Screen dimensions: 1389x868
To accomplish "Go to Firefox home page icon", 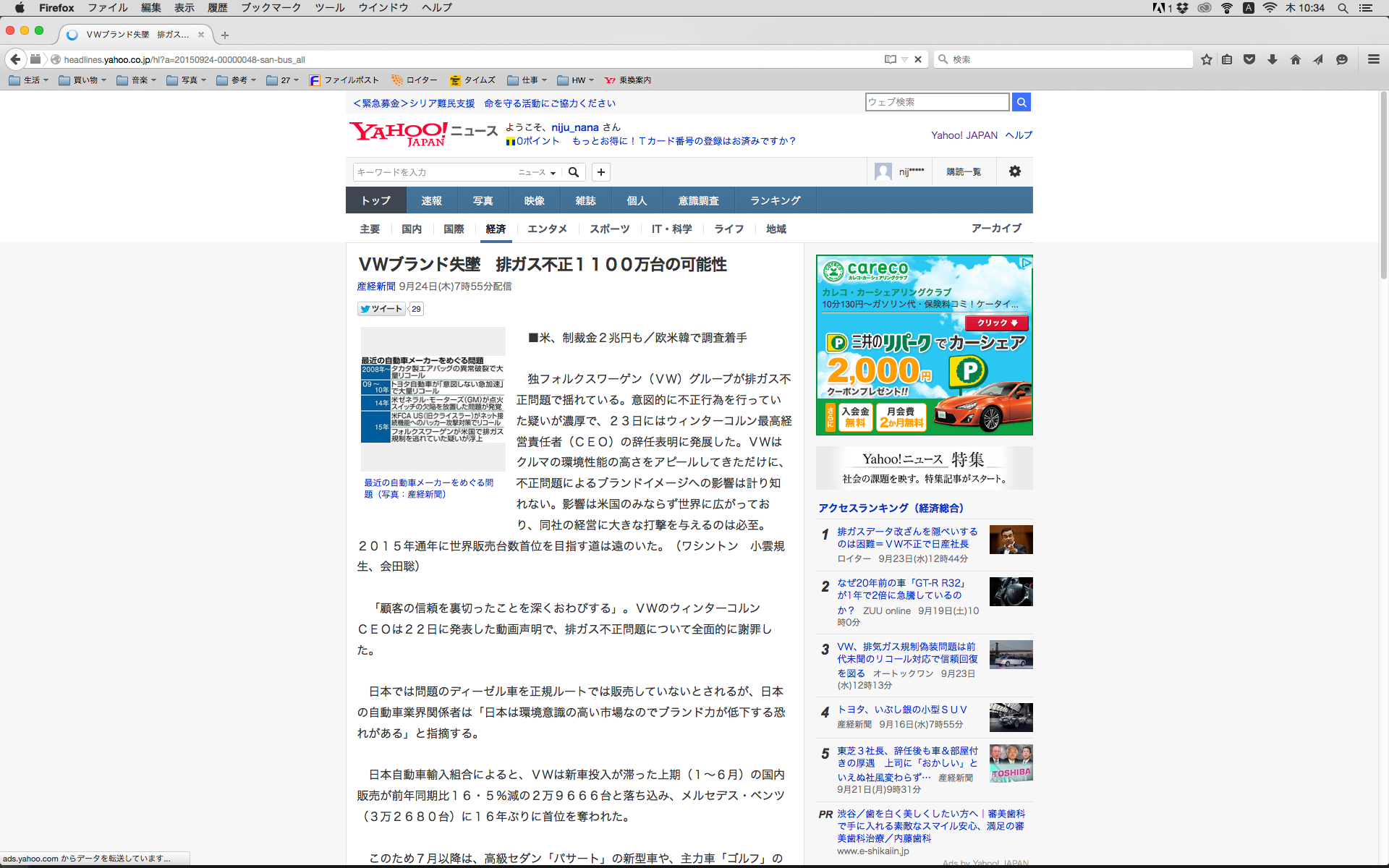I will click(x=1296, y=59).
